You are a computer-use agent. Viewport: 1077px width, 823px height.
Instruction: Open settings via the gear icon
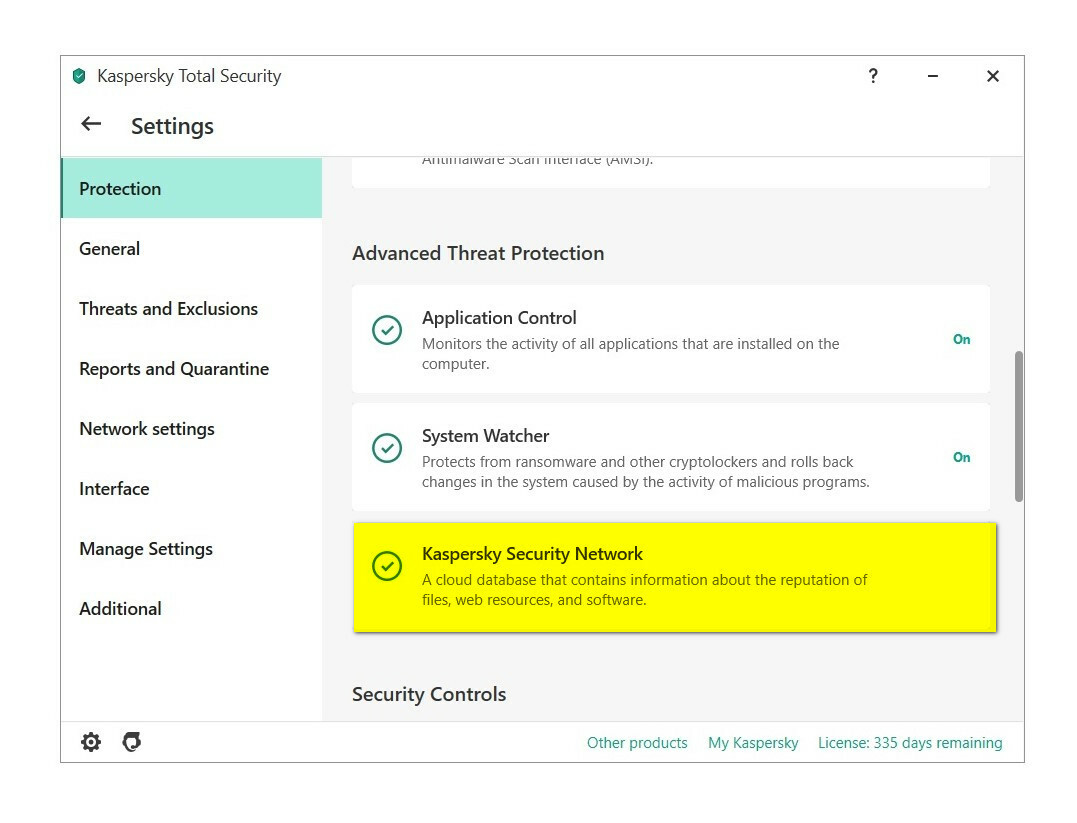(91, 742)
